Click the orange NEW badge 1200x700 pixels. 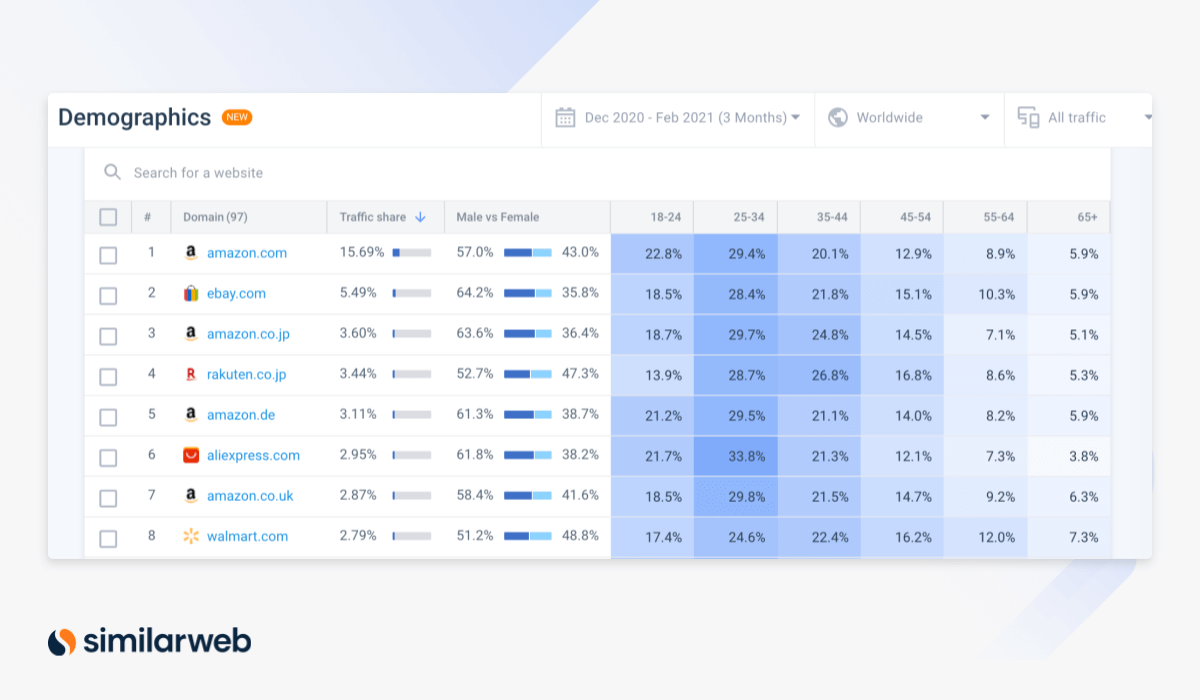pyautogui.click(x=237, y=117)
